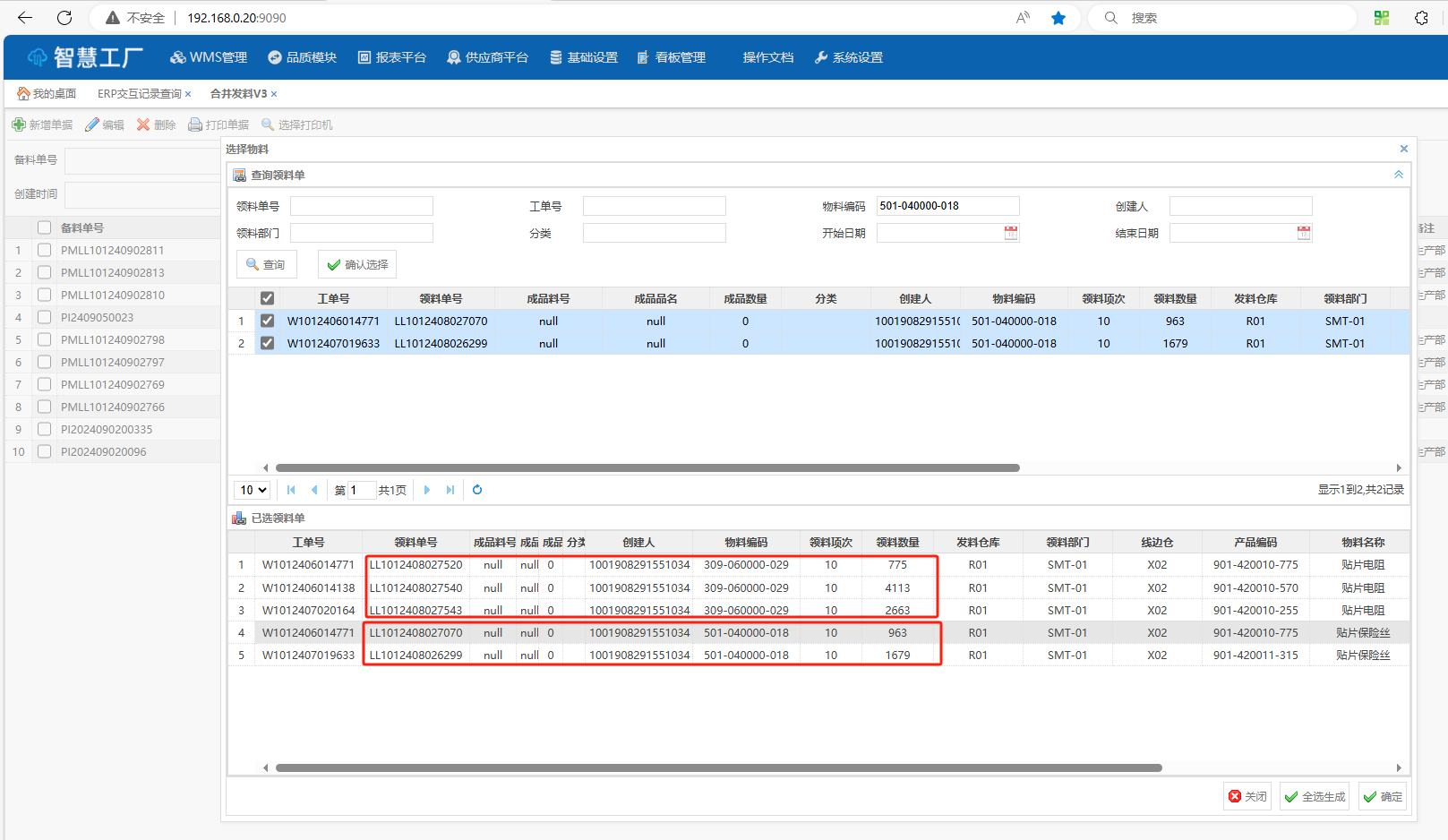
Task: Jump to last page in pagination
Action: [450, 490]
